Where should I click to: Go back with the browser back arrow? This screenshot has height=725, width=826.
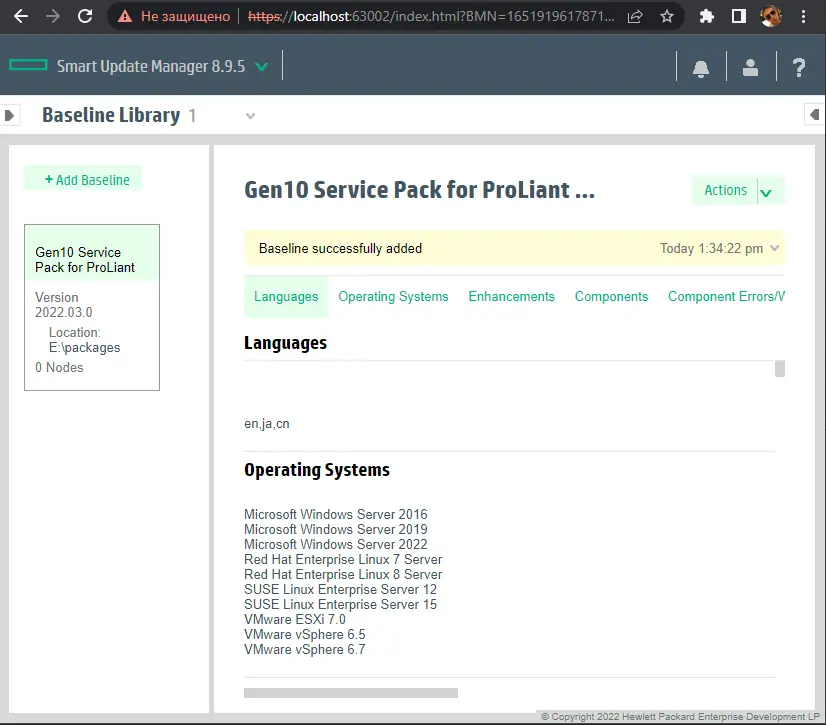tap(20, 16)
